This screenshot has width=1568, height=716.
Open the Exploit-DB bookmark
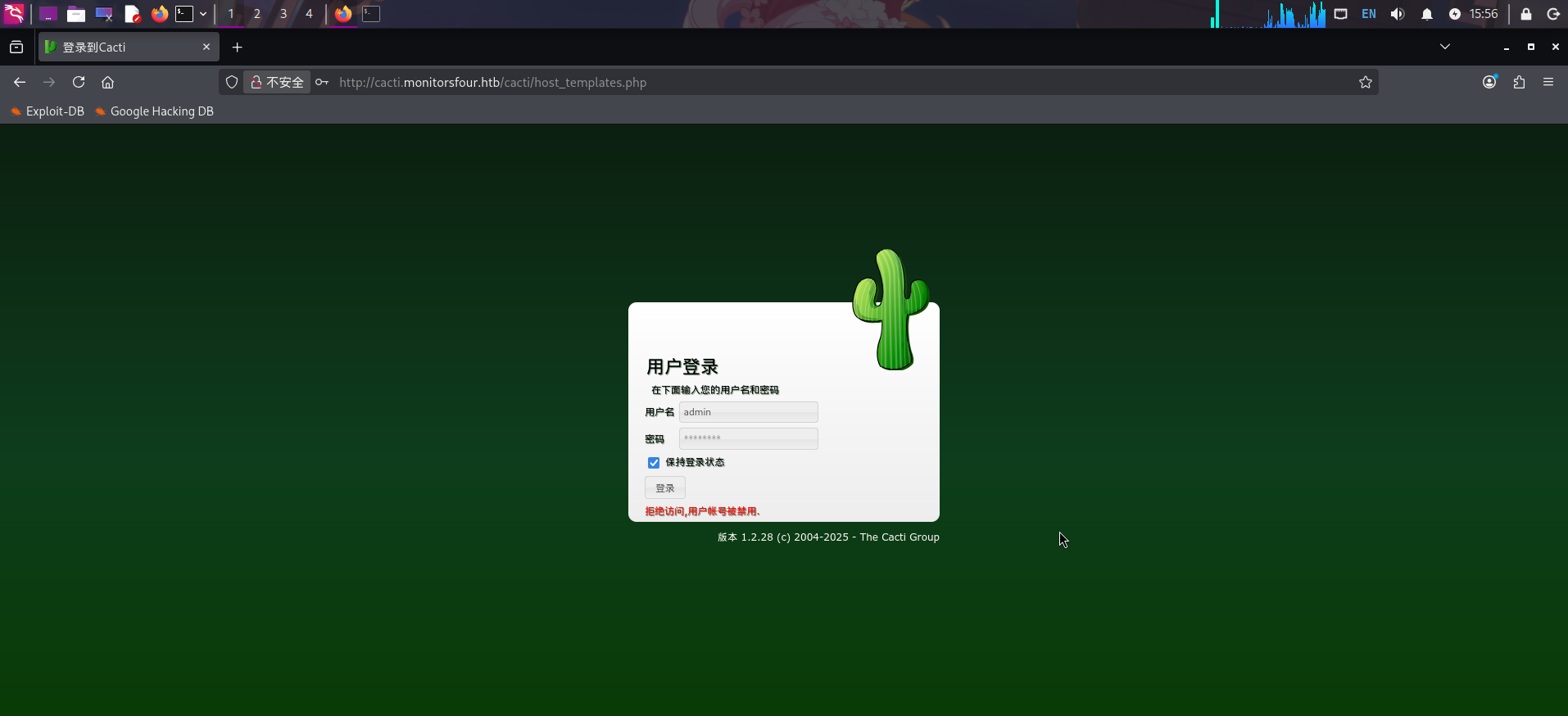[48, 111]
